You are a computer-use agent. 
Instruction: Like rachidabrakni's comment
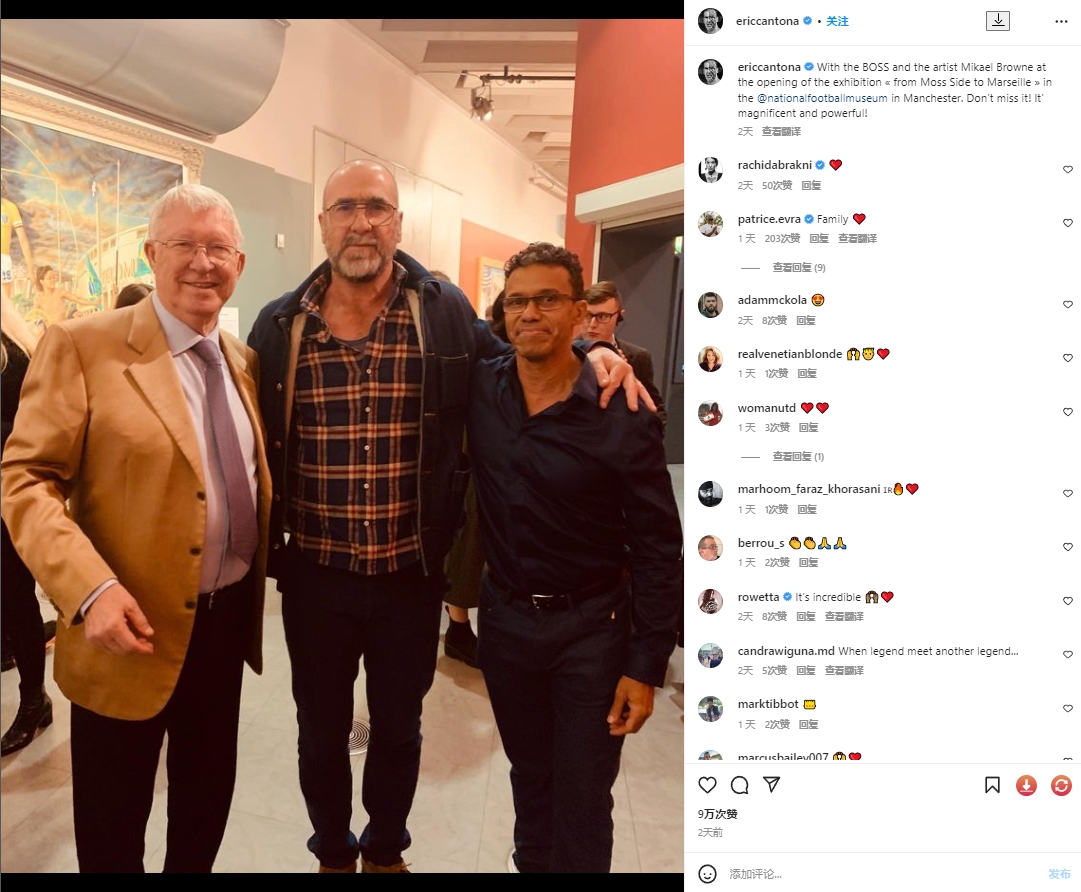[x=1067, y=170]
